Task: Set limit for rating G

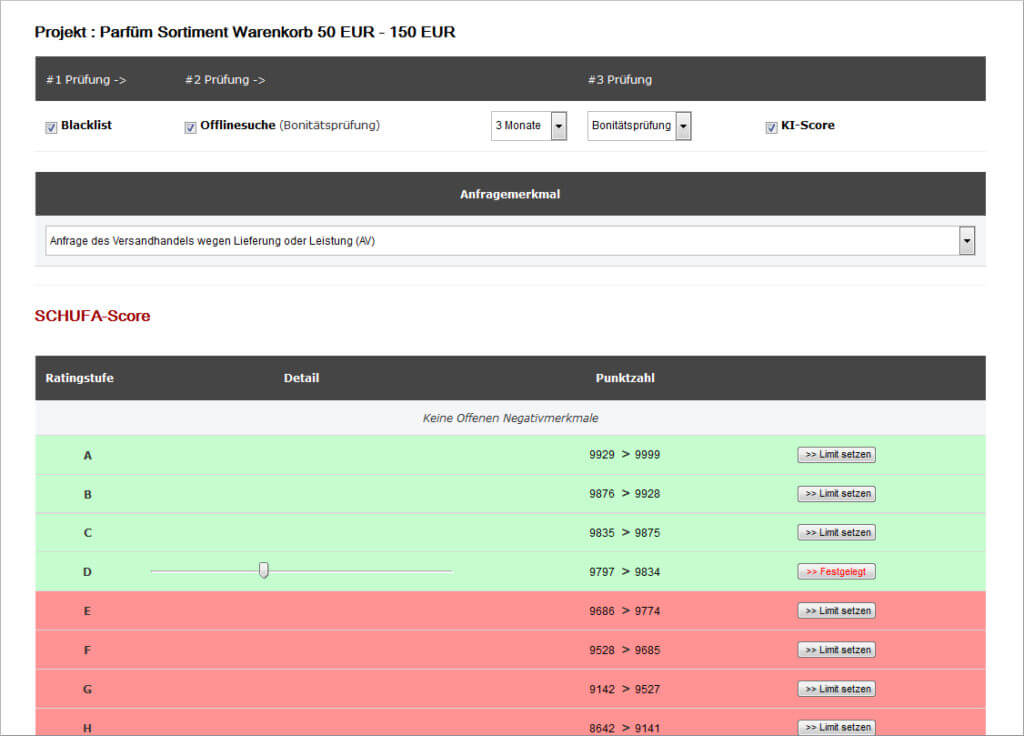Action: [836, 689]
